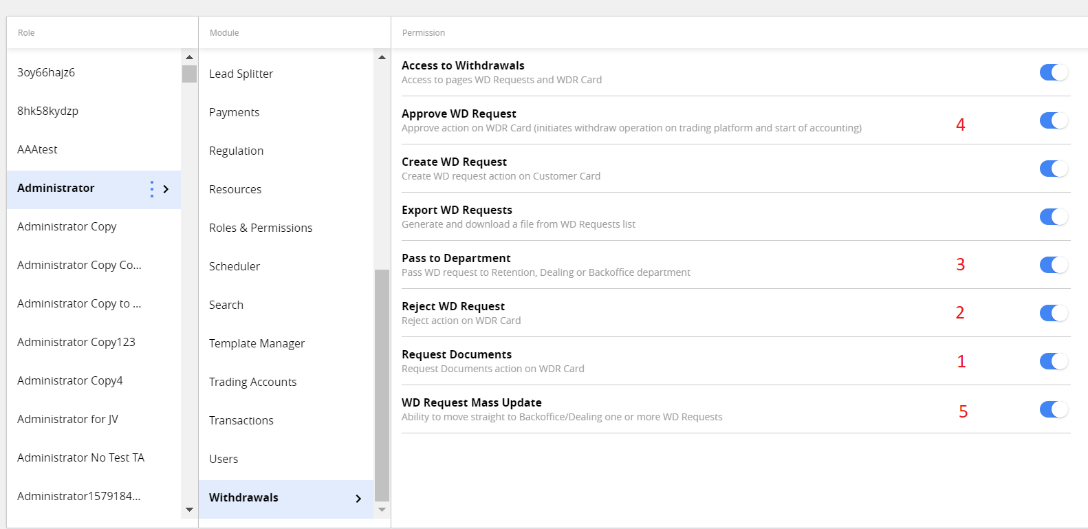Screen dimensions: 1088x529
Task: Toggle Approve WD Request permission
Action: (1053, 121)
